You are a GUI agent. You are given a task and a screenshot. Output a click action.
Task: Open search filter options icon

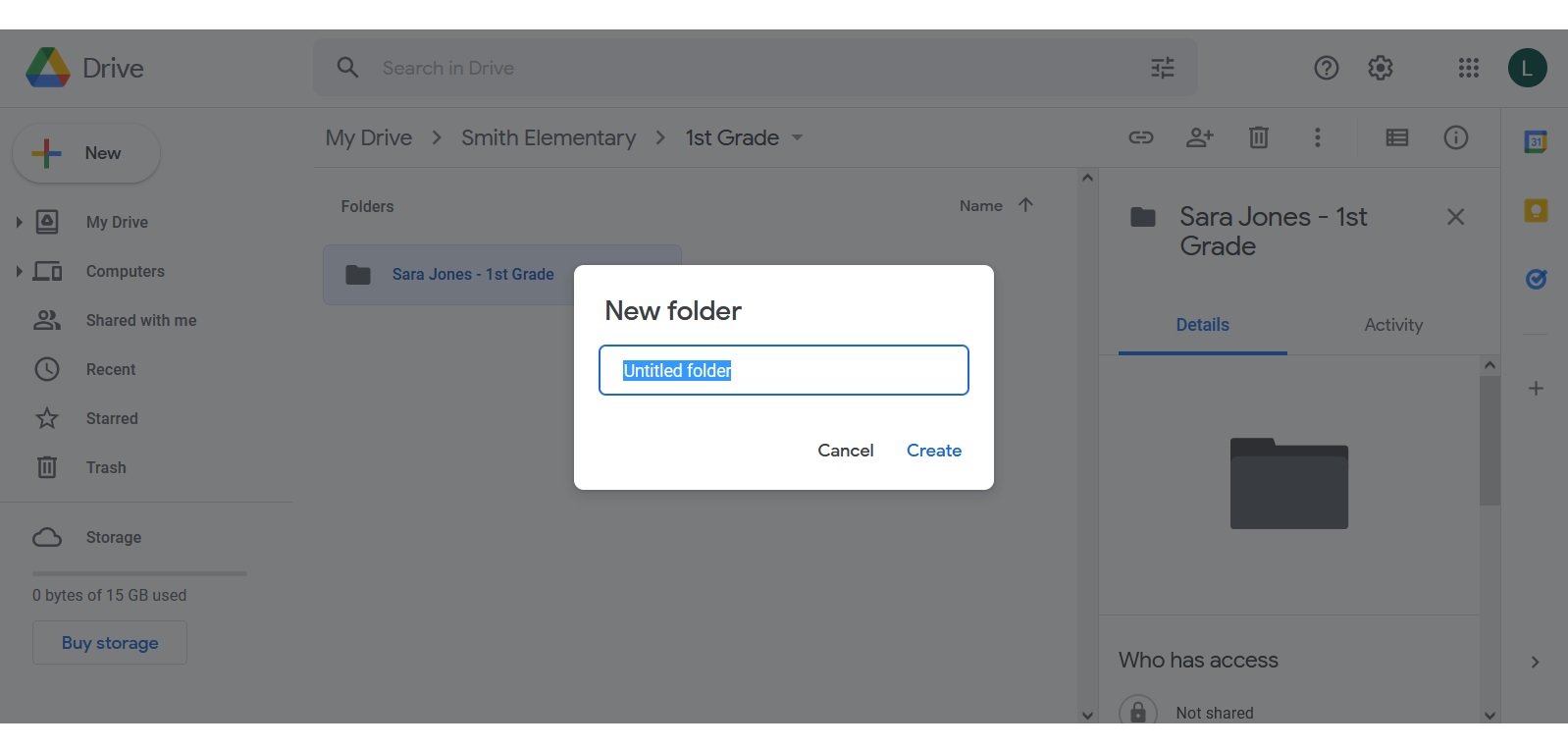1163,68
